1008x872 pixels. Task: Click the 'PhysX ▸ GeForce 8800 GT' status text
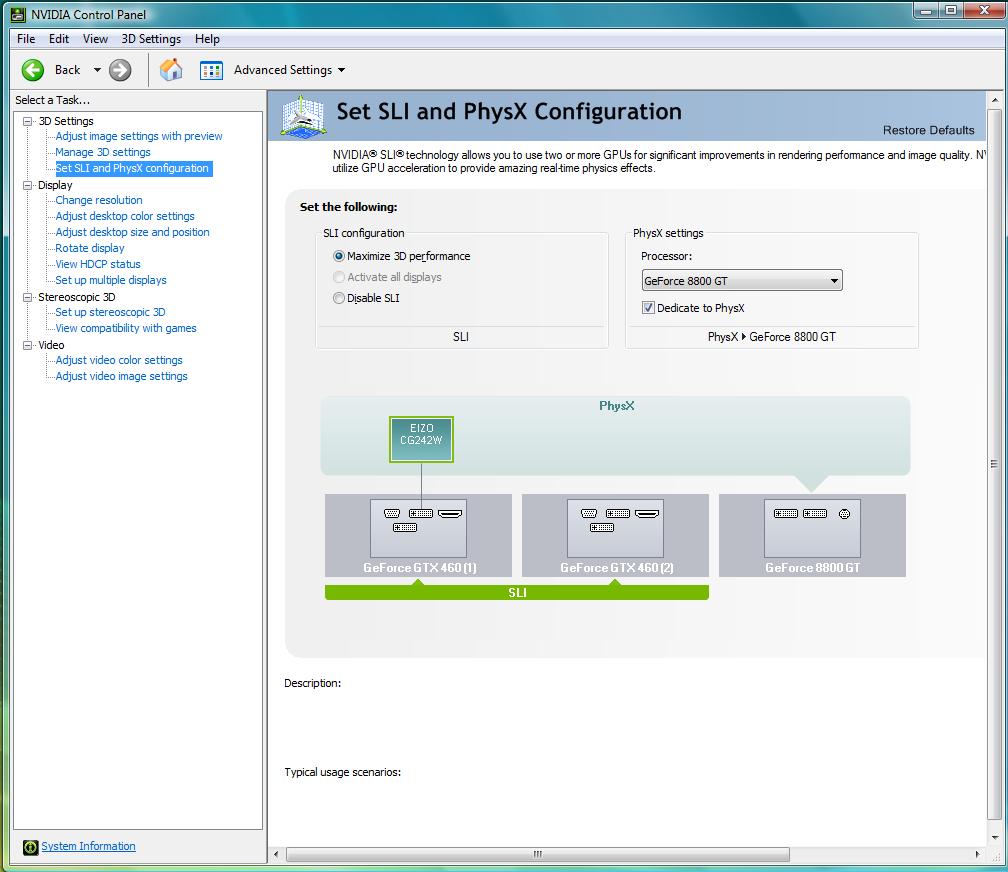[771, 337]
